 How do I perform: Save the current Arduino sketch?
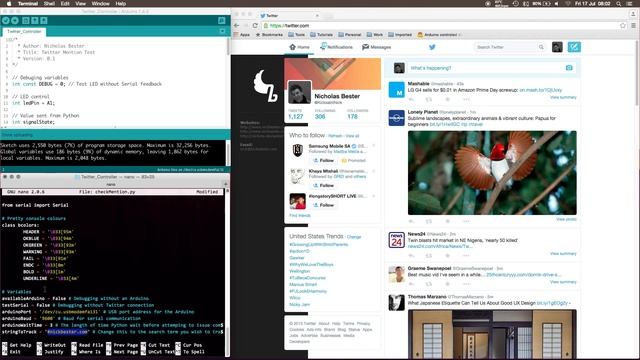44,20
